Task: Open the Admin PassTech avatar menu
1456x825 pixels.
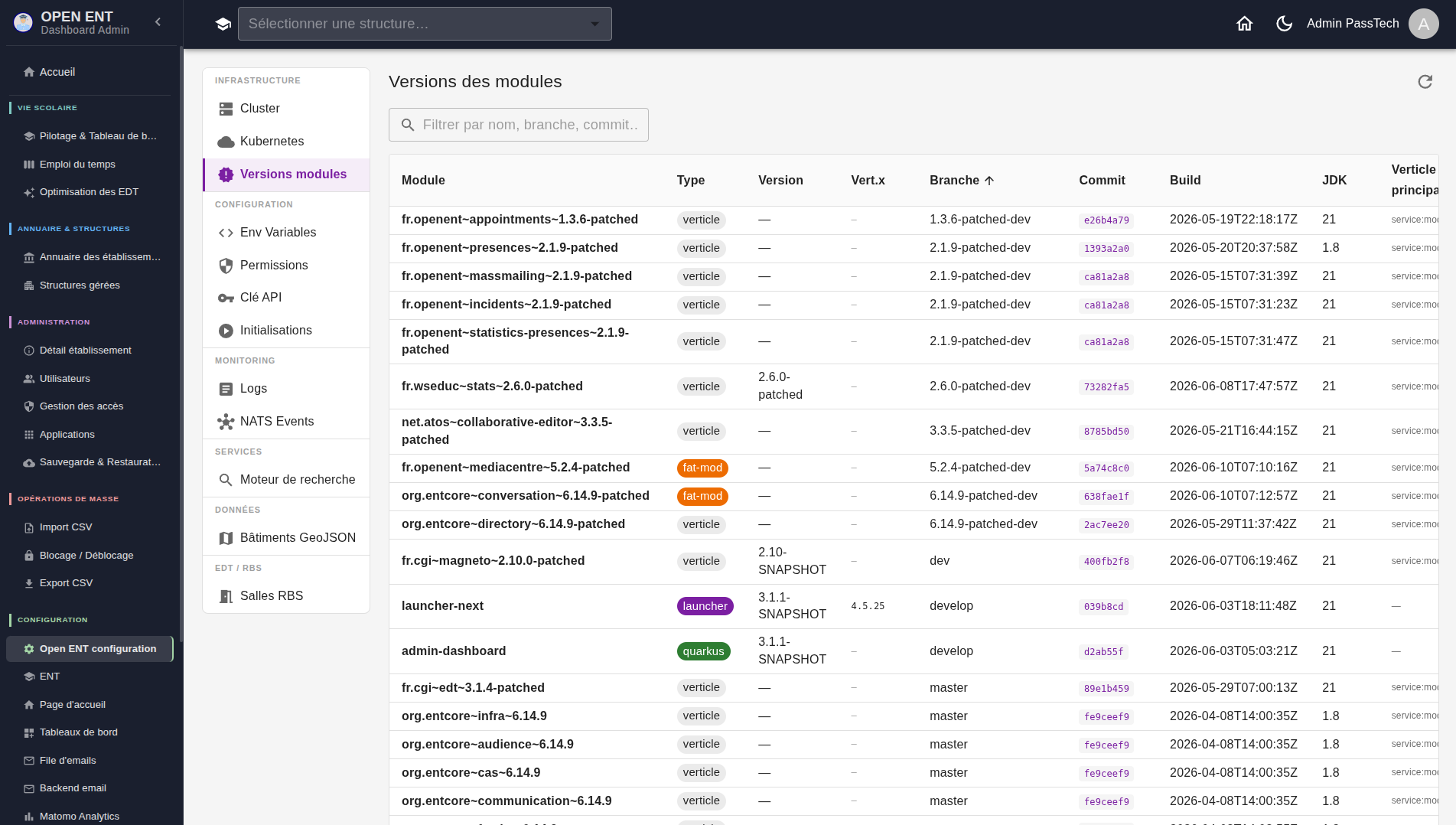Action: [x=1423, y=24]
